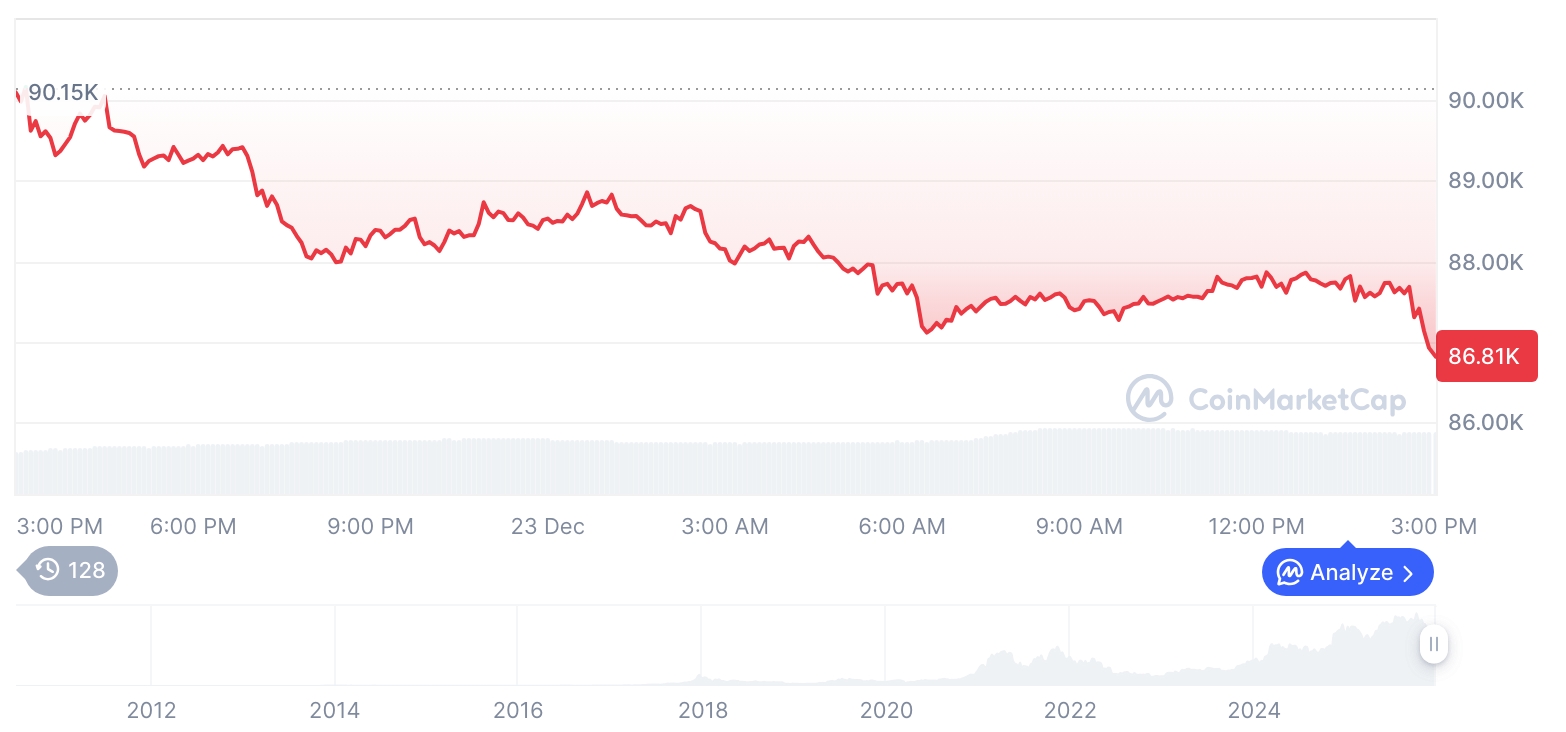Select the 2020 year in the range navigator
This screenshot has height=732, width=1566.
click(887, 711)
